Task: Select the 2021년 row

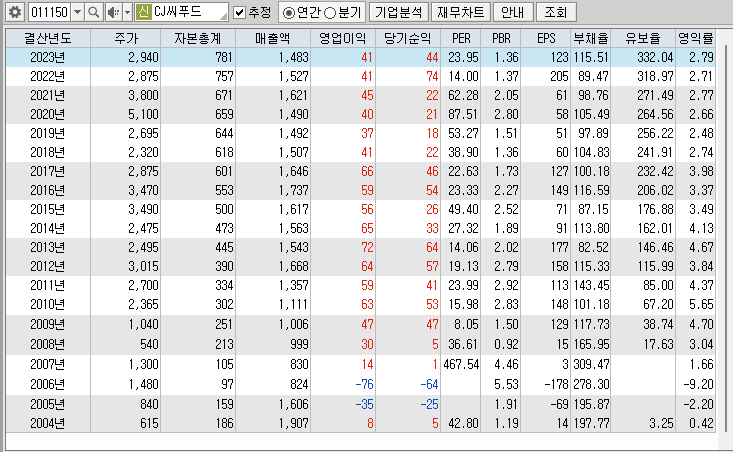Action: pyautogui.click(x=360, y=95)
